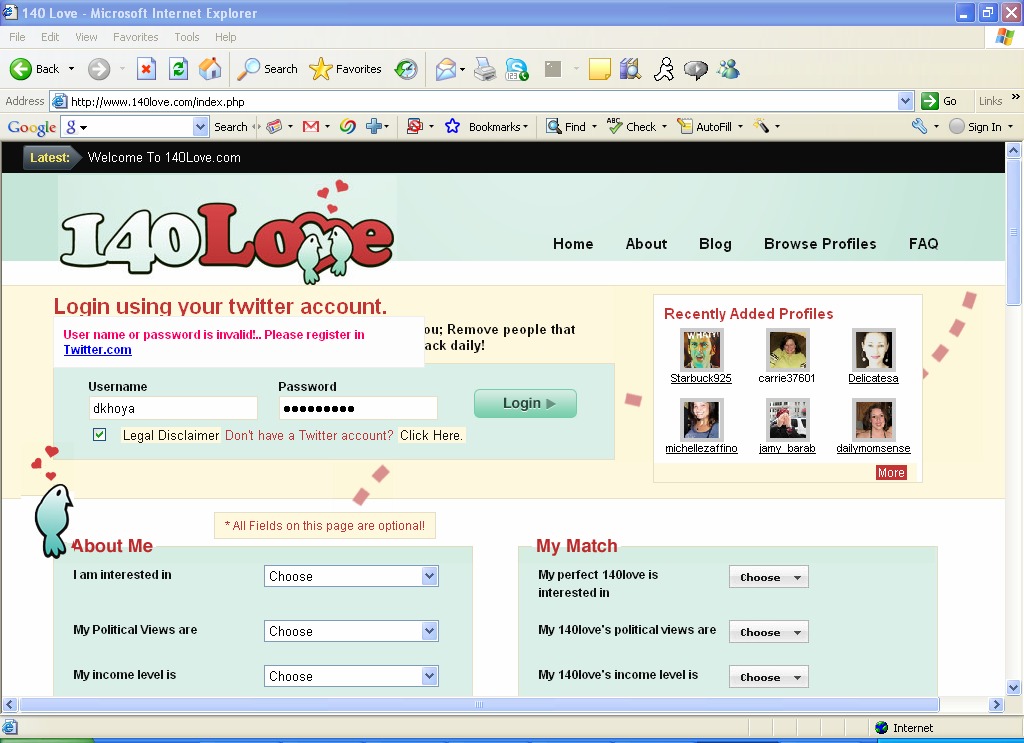This screenshot has height=743, width=1024.
Task: Open the Help menu
Action: pyautogui.click(x=225, y=37)
